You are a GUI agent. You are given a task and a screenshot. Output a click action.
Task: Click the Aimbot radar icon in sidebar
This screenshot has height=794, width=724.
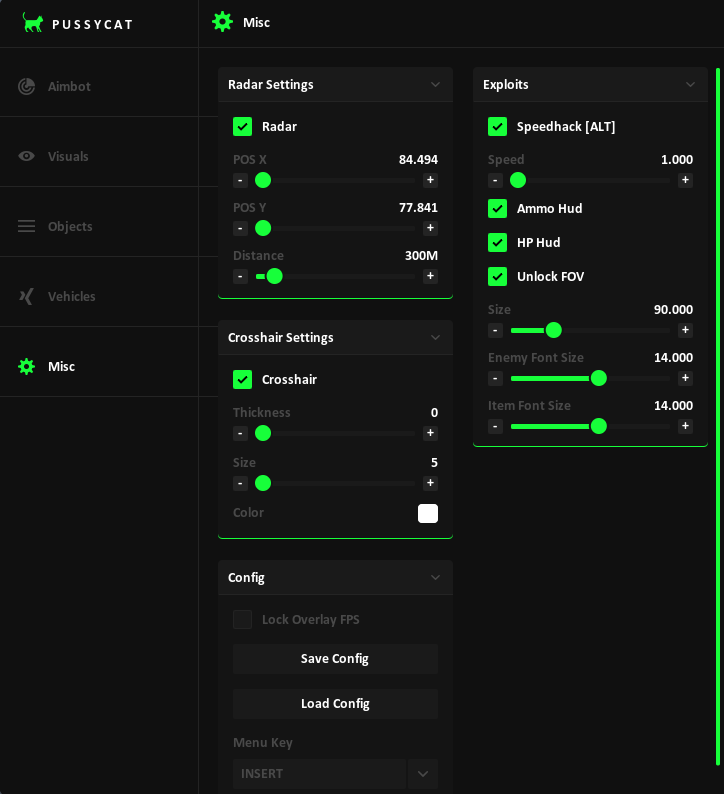tap(27, 87)
